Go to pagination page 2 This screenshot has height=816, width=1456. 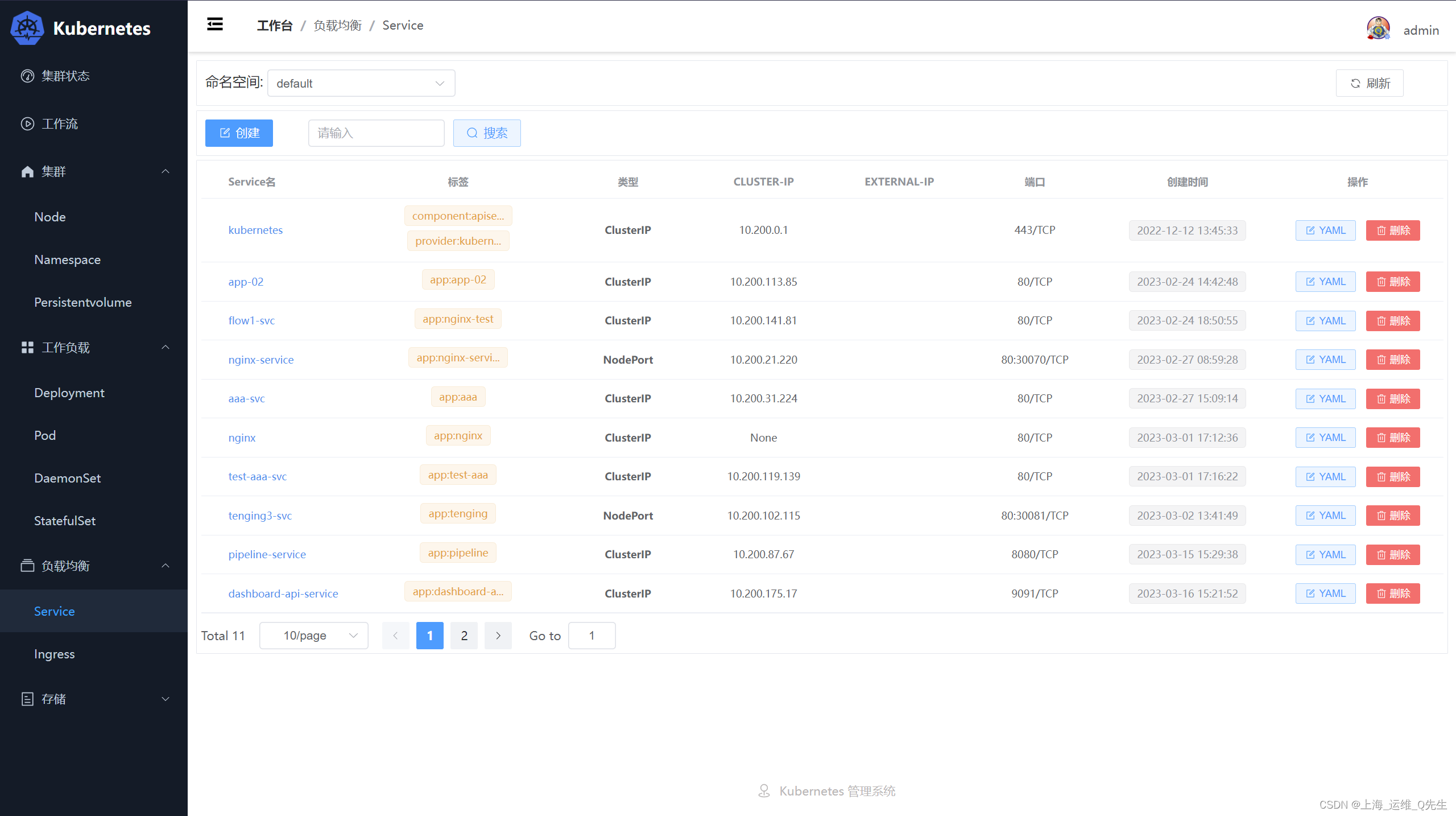tap(464, 636)
